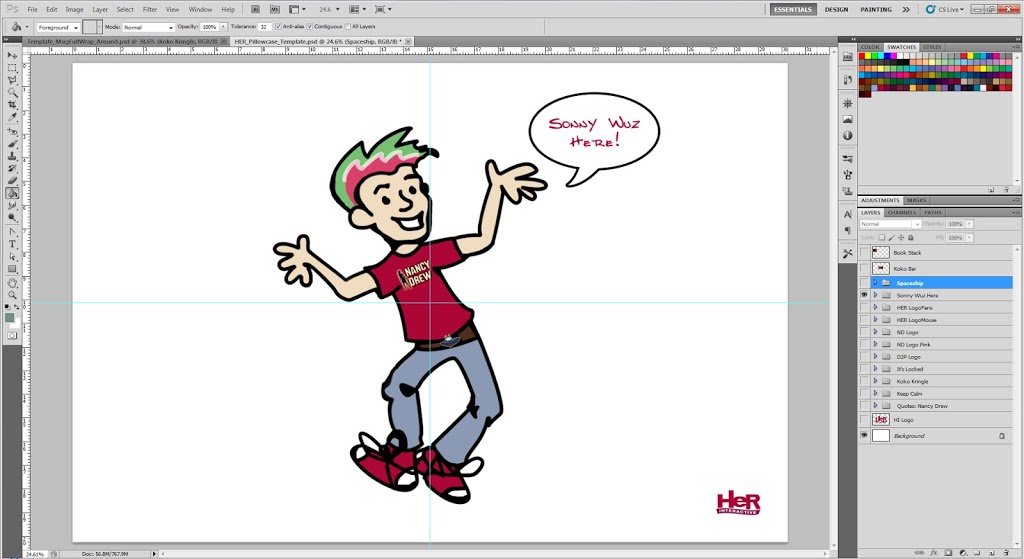
Task: Open the CS Live button
Action: pyautogui.click(x=944, y=10)
